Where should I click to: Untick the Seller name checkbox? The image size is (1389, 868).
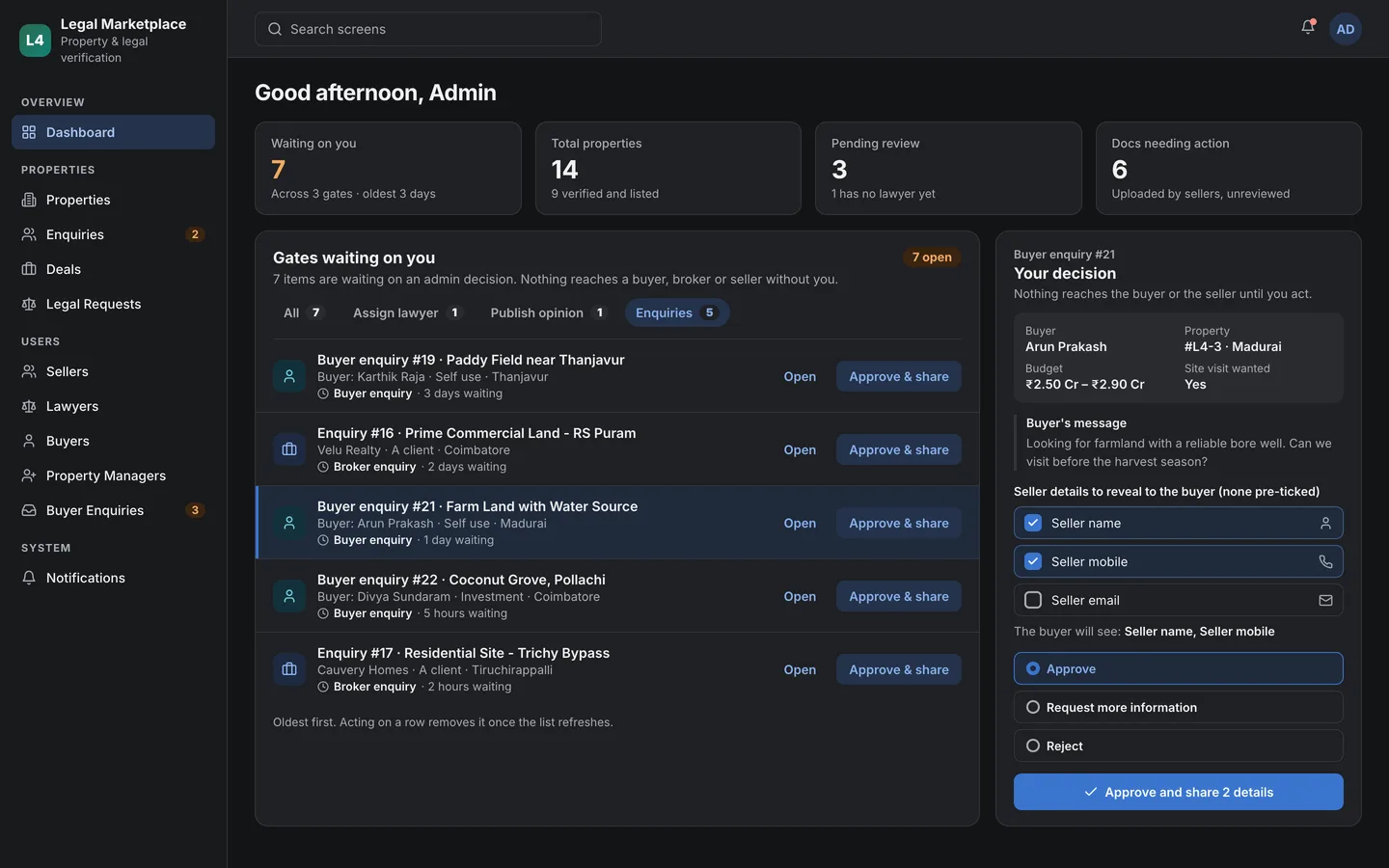1033,523
